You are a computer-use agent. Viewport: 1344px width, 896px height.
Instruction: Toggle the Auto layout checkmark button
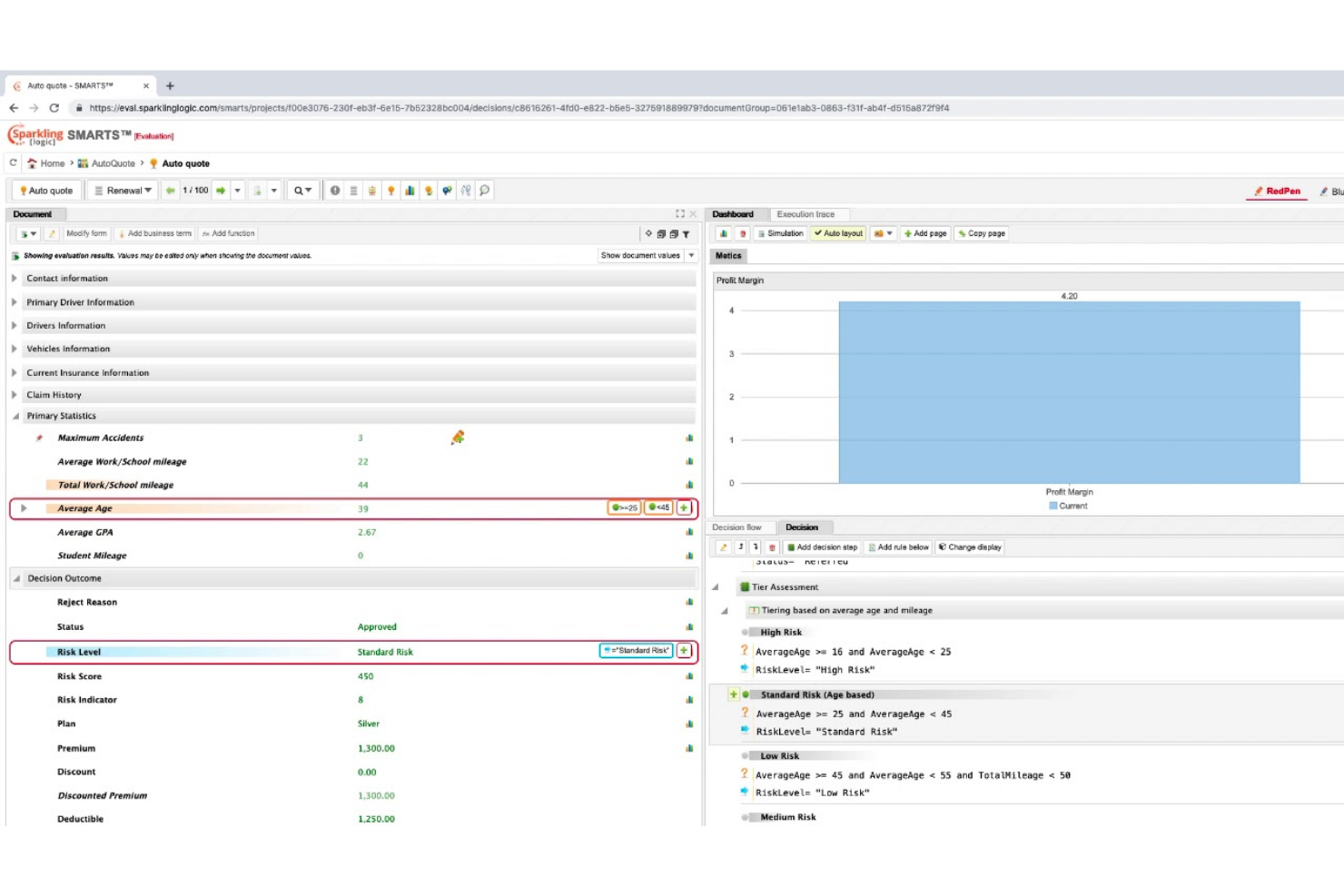(x=838, y=234)
